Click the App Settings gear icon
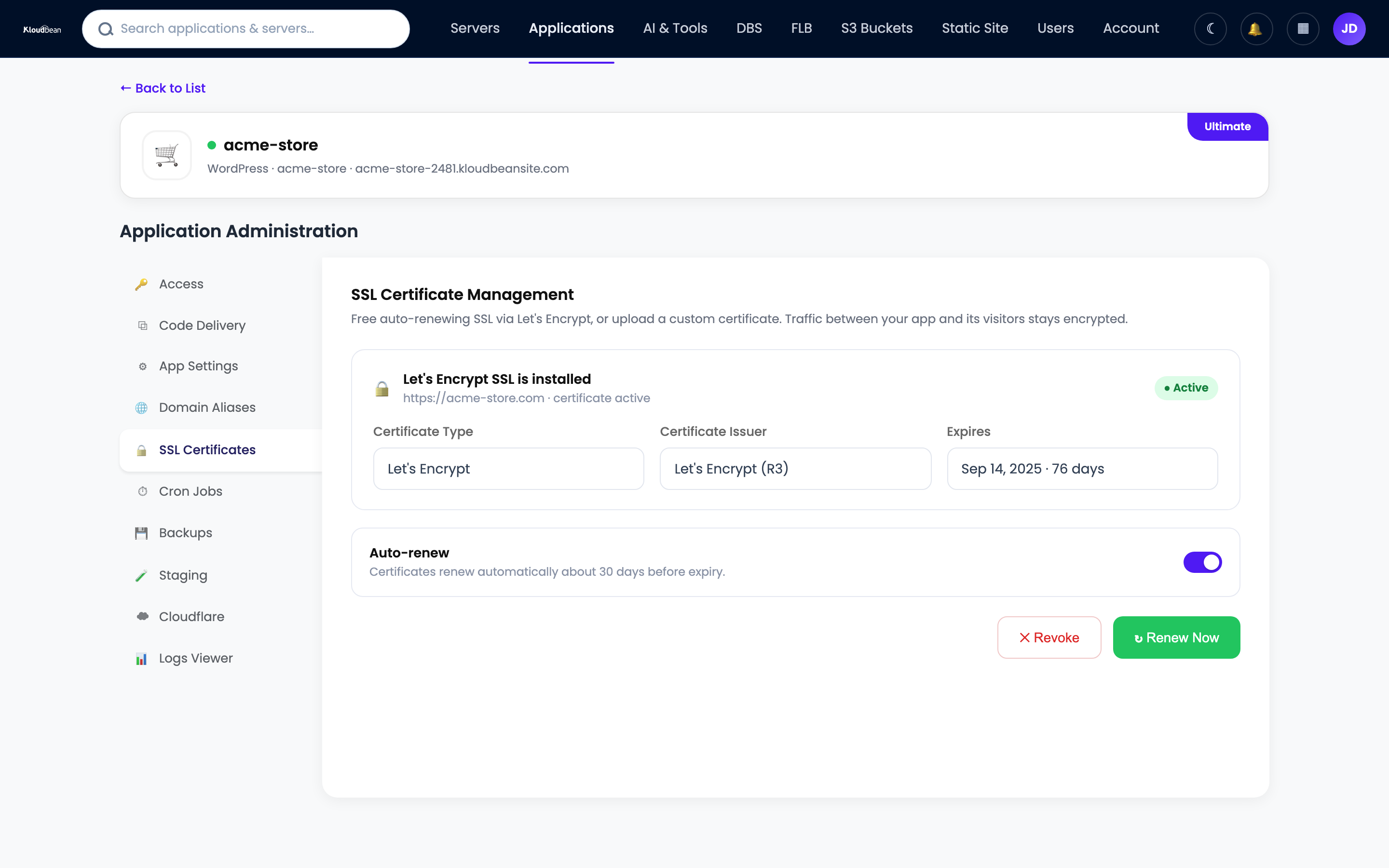Screen dimensions: 1389x868 pos(142,366)
